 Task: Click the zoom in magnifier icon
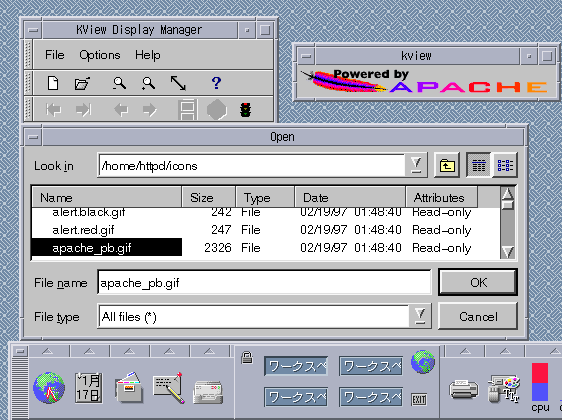click(148, 83)
